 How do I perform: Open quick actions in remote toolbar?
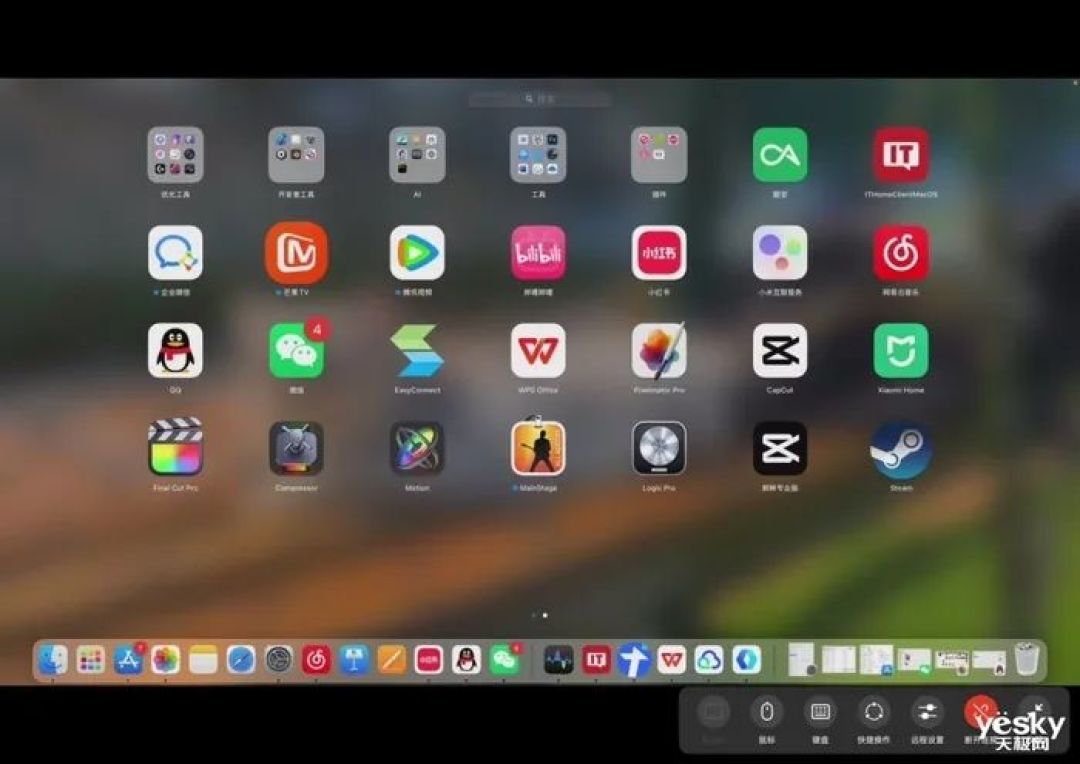coord(873,712)
